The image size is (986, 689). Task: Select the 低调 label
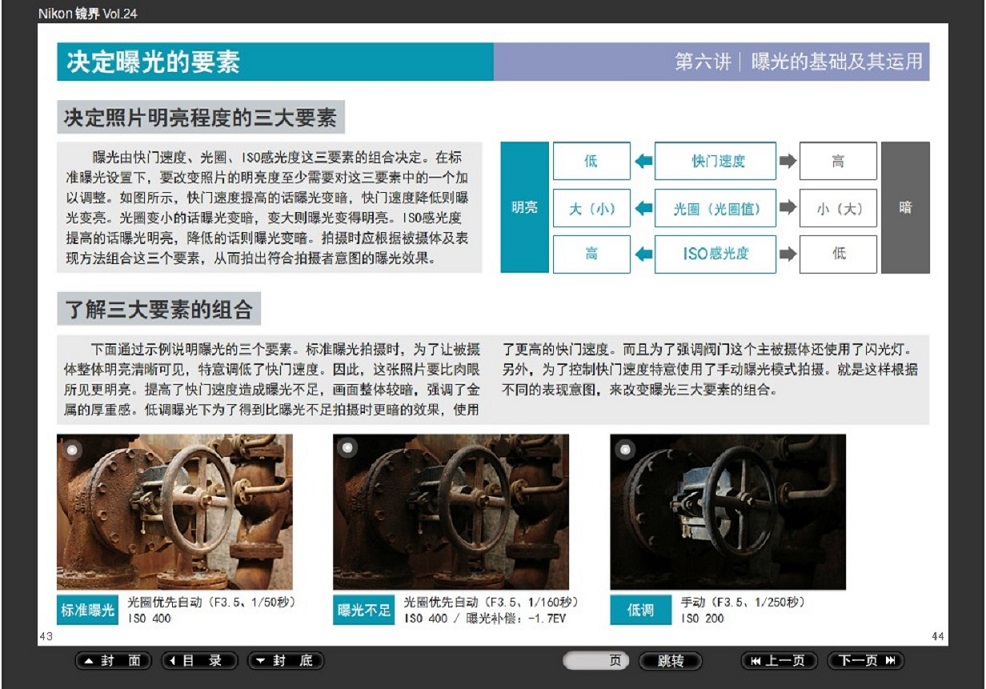(640, 610)
